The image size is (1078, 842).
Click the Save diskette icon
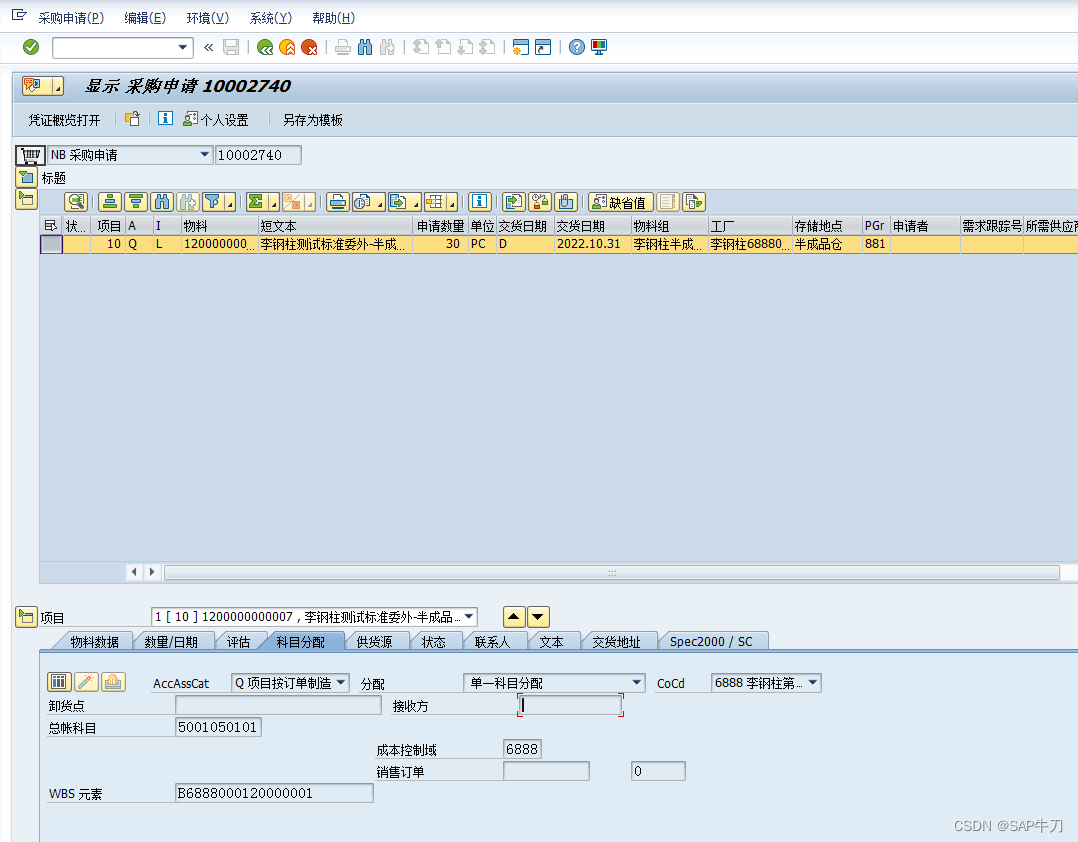coord(231,47)
